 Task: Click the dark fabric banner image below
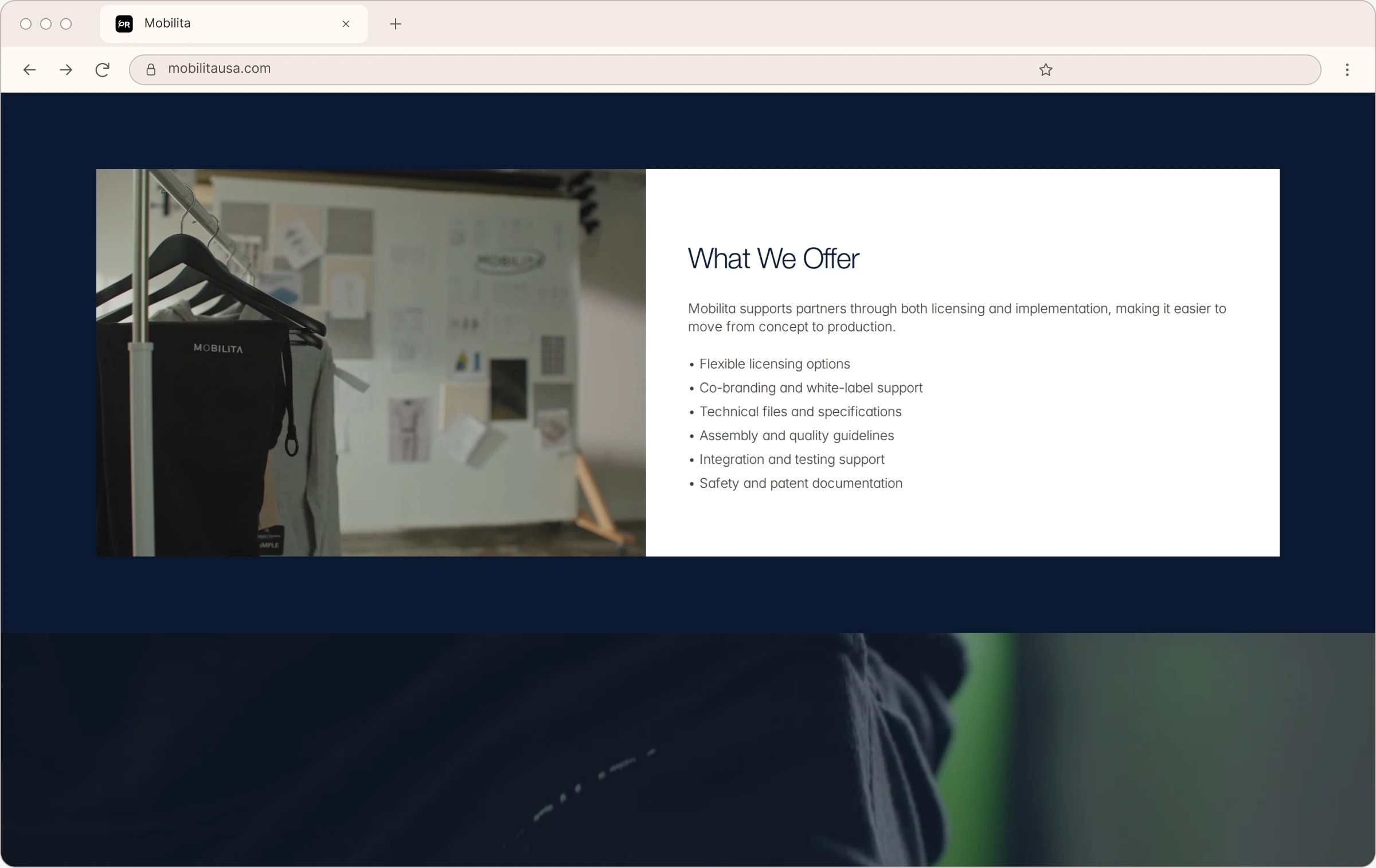click(688, 749)
